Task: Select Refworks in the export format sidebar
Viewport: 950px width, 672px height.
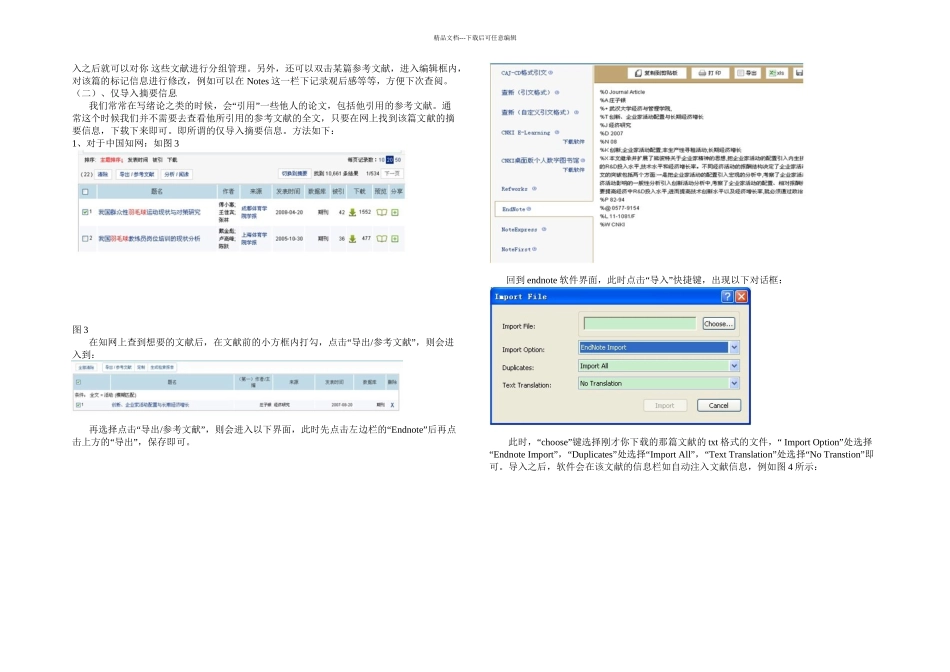Action: click(x=514, y=188)
